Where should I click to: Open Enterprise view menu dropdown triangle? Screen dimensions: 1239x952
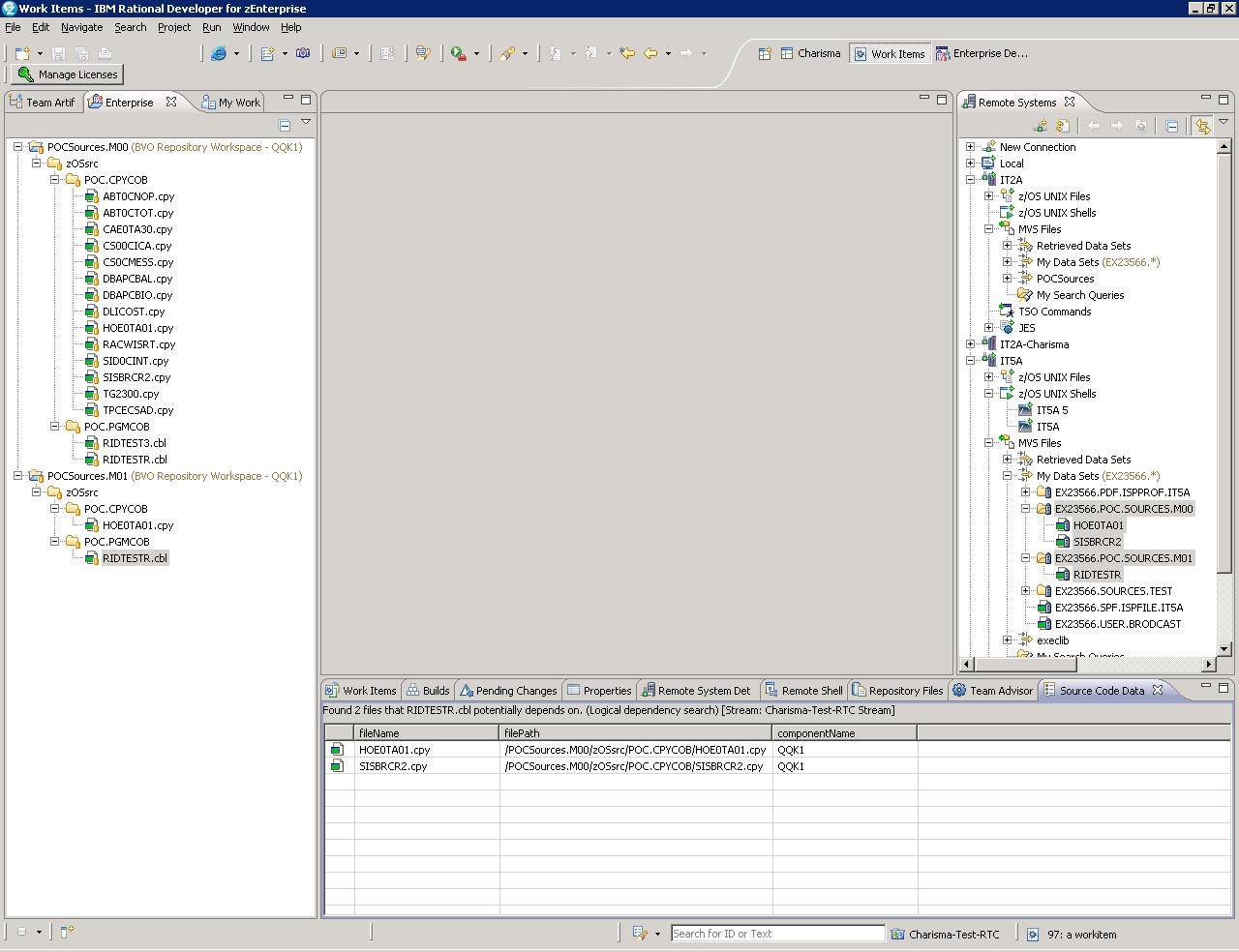[x=306, y=123]
